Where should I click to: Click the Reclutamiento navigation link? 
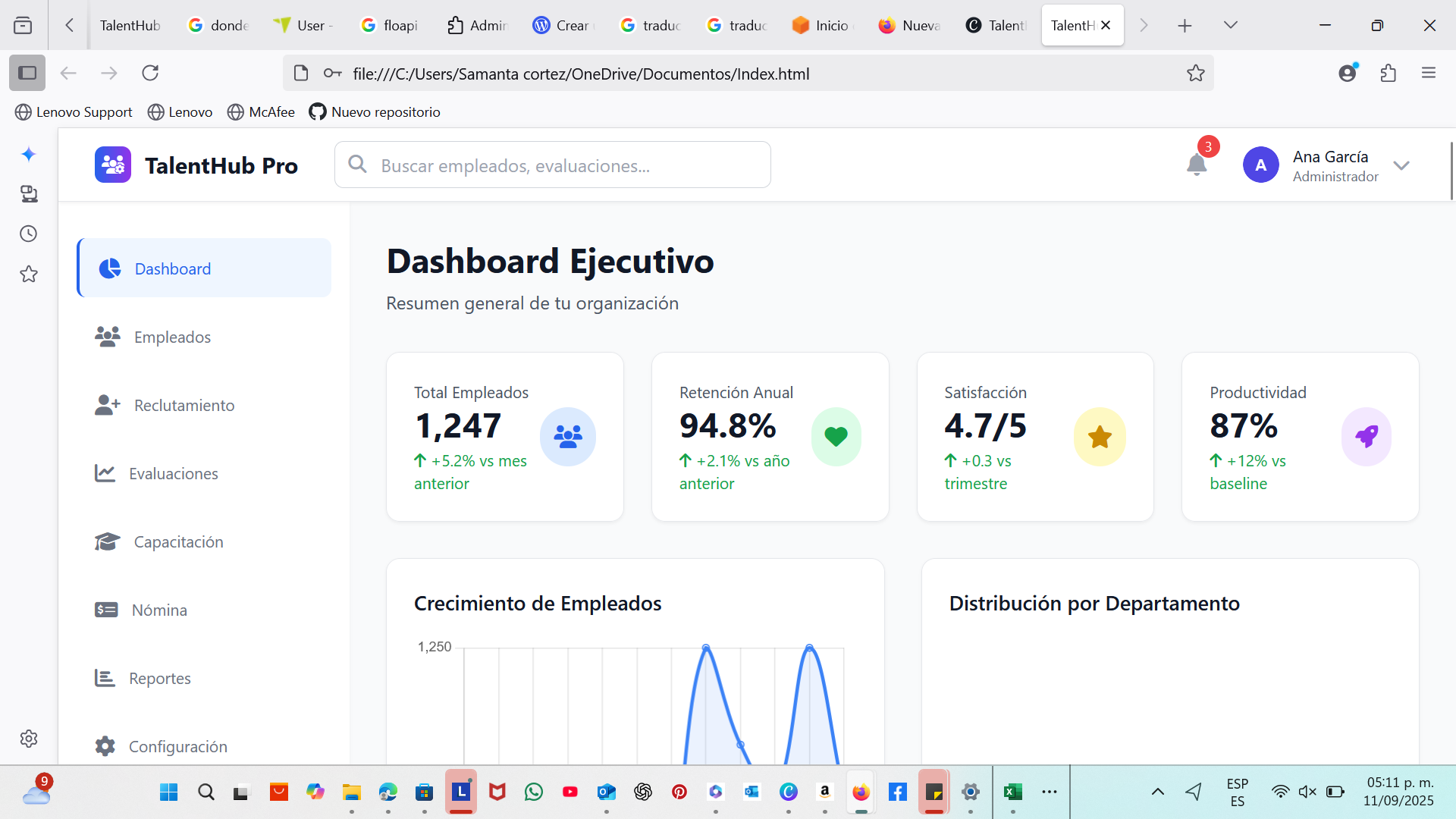click(184, 405)
